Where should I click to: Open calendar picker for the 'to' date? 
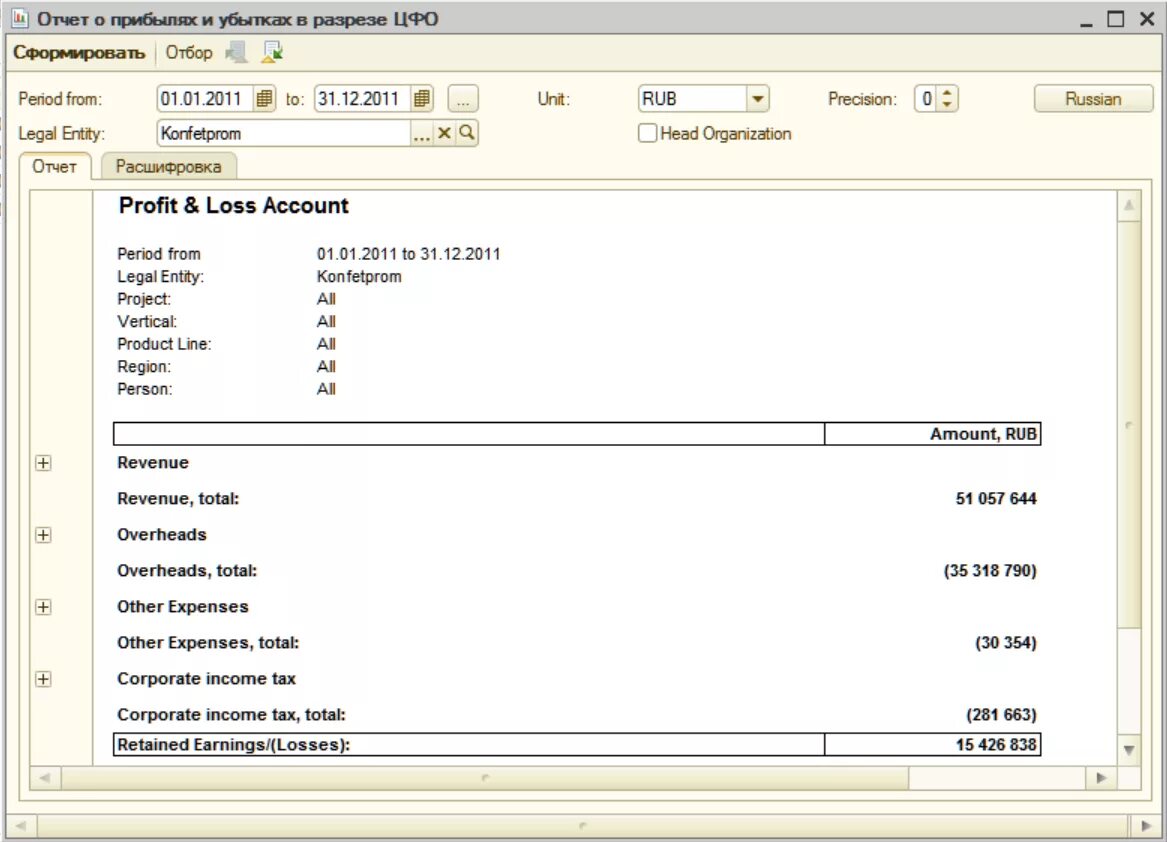click(421, 99)
